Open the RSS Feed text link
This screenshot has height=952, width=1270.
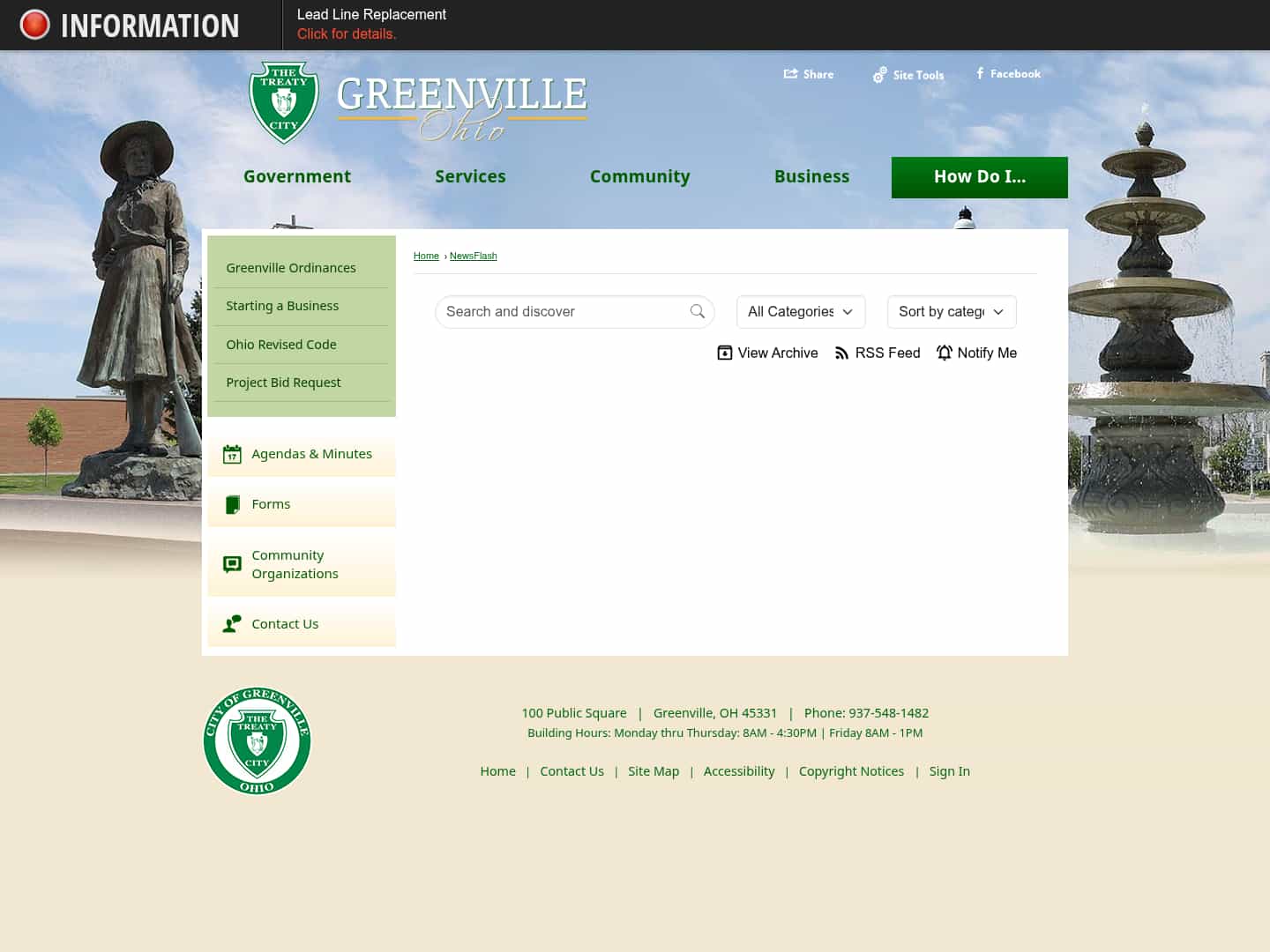887,353
